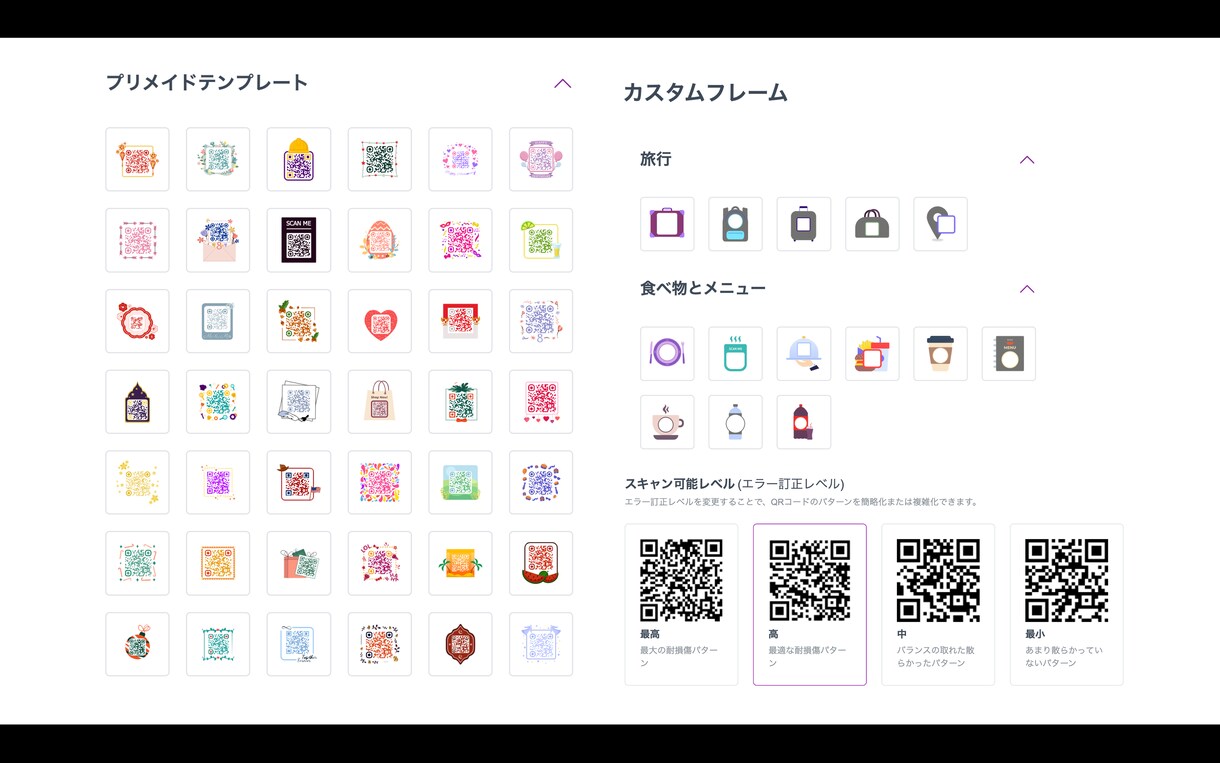This screenshot has height=763, width=1220.
Task: Collapse the 旅行 frame category
Action: coord(1026,160)
